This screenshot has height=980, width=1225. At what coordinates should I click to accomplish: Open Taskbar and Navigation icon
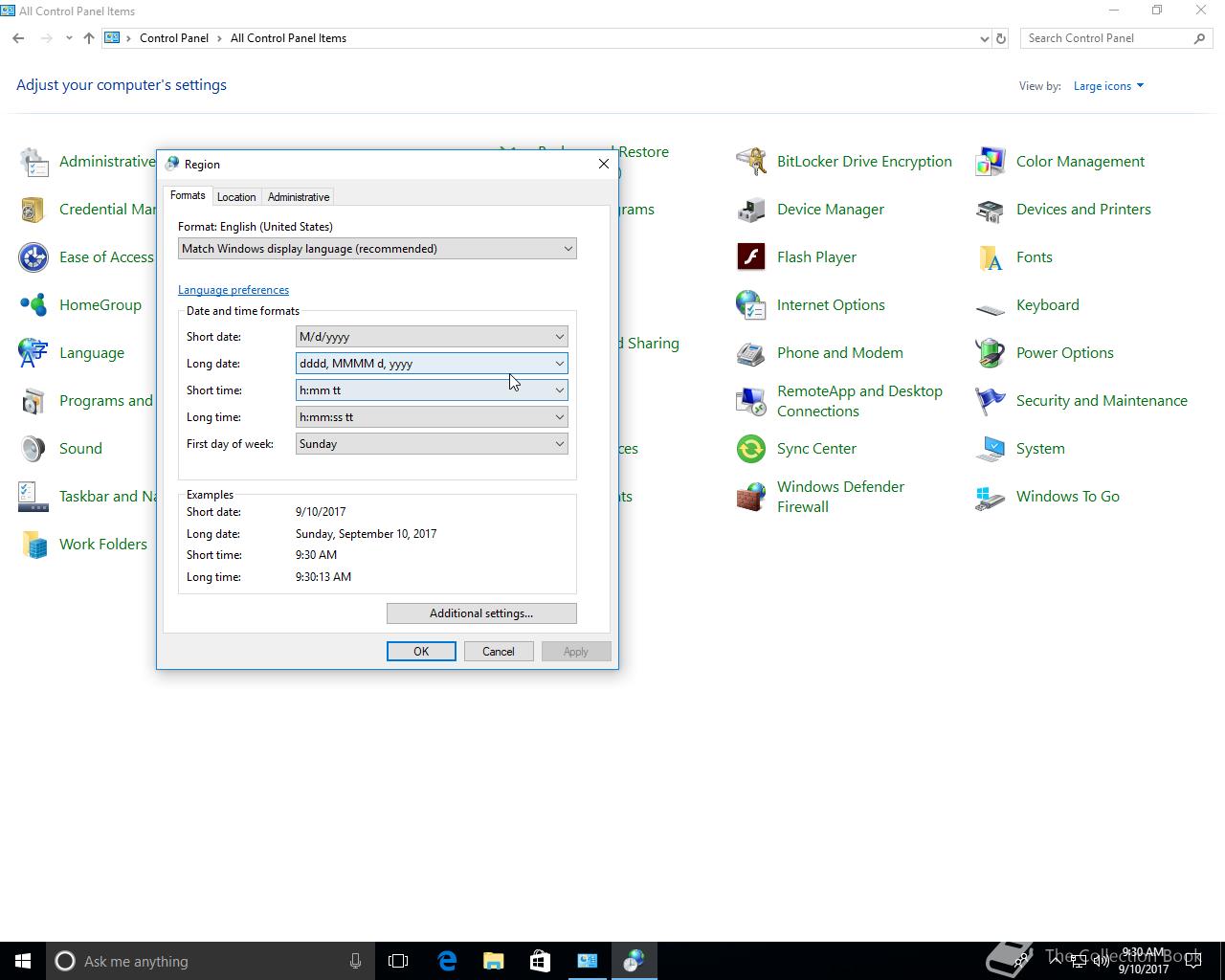click(33, 497)
